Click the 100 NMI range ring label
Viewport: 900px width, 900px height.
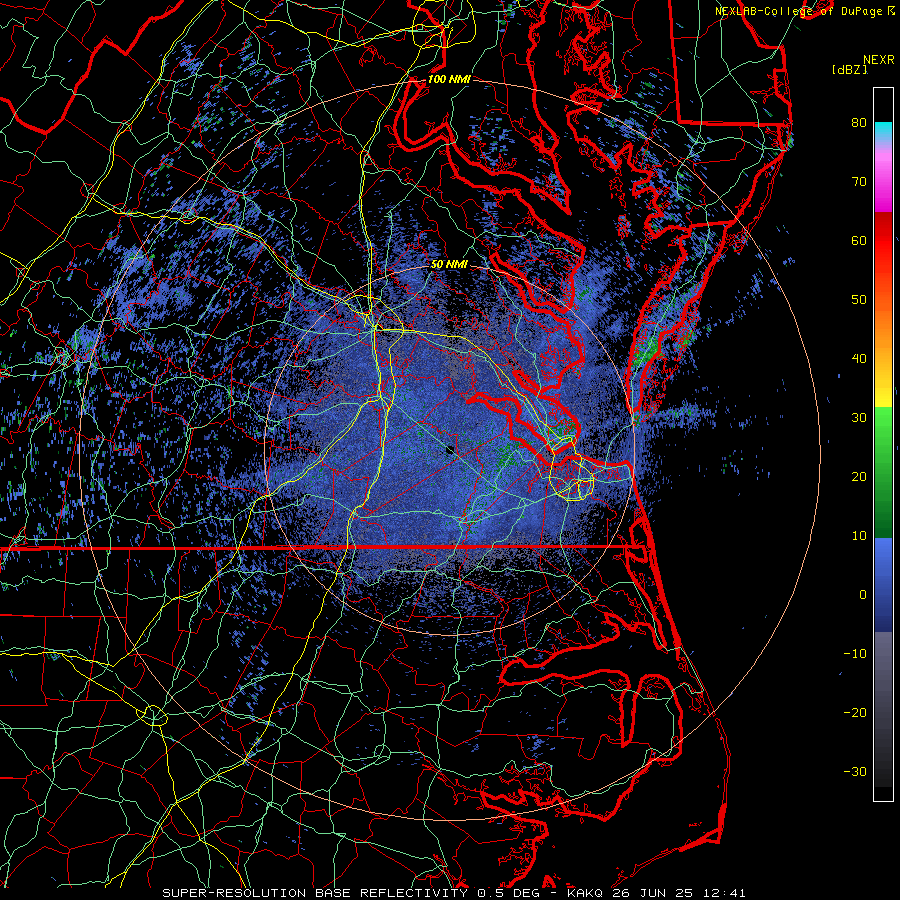click(449, 79)
